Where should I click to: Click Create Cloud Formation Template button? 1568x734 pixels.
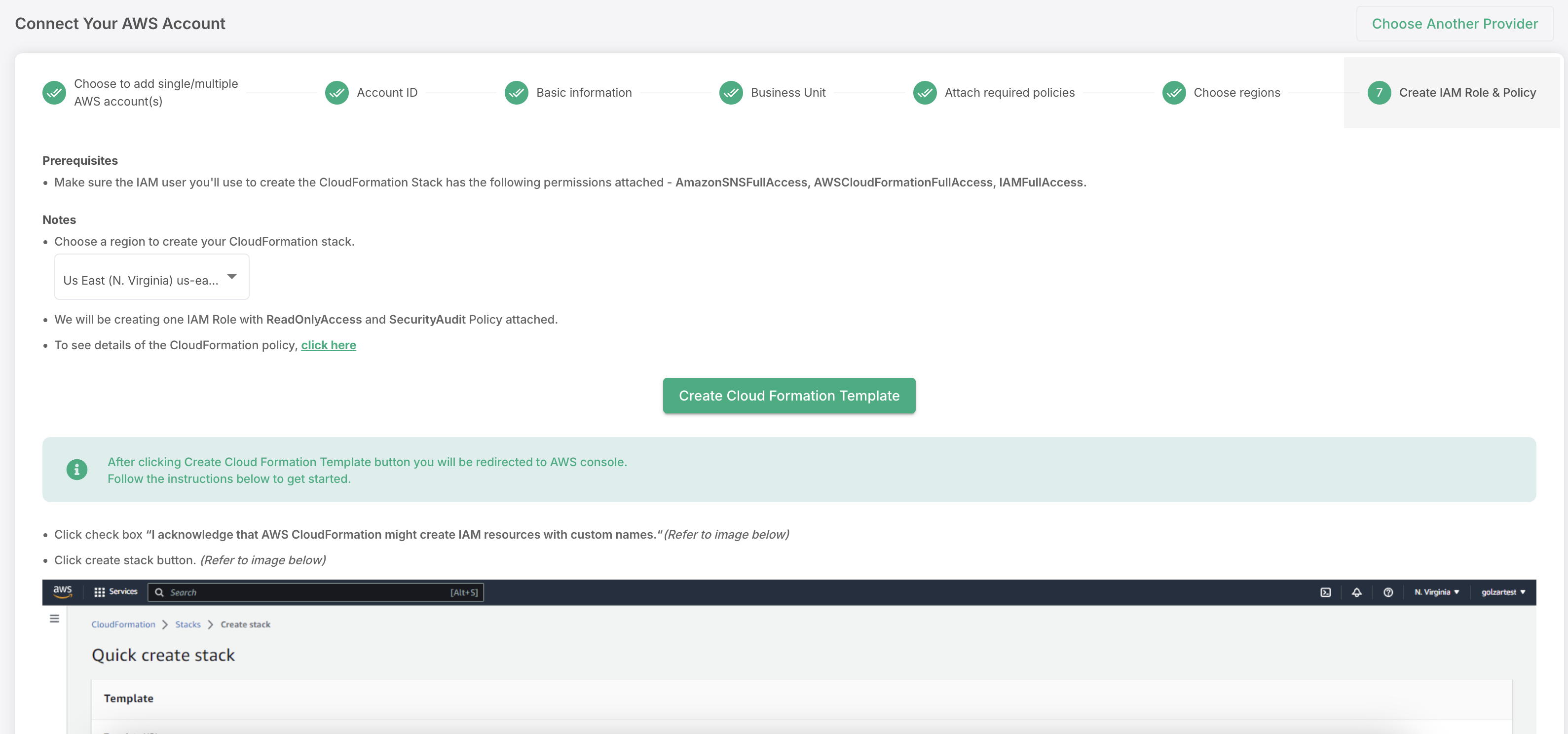789,396
